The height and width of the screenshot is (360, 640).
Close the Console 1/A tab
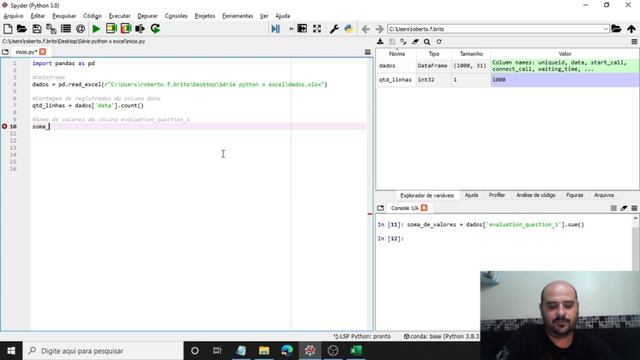click(424, 208)
